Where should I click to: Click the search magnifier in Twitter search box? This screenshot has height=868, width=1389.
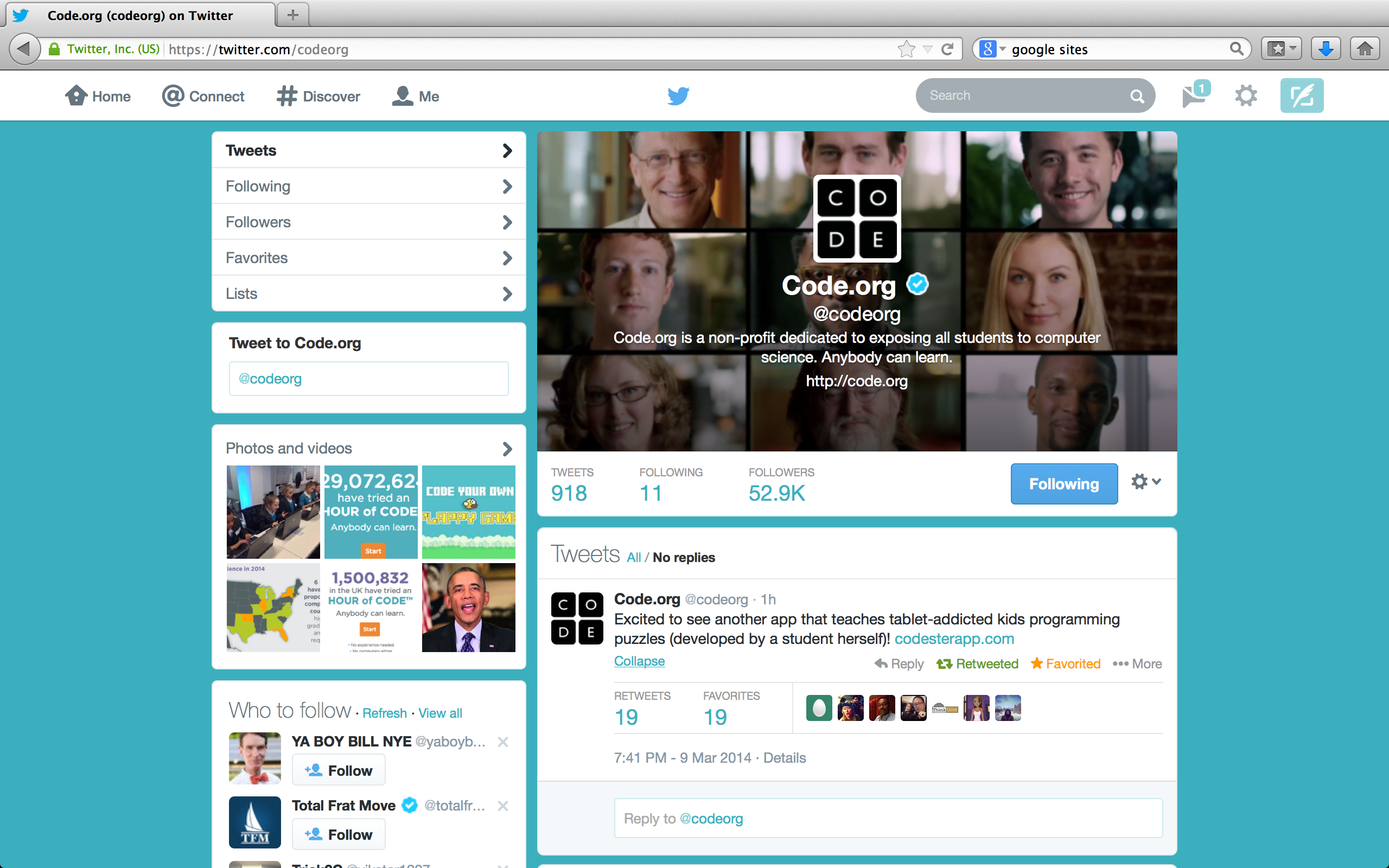point(1137,96)
